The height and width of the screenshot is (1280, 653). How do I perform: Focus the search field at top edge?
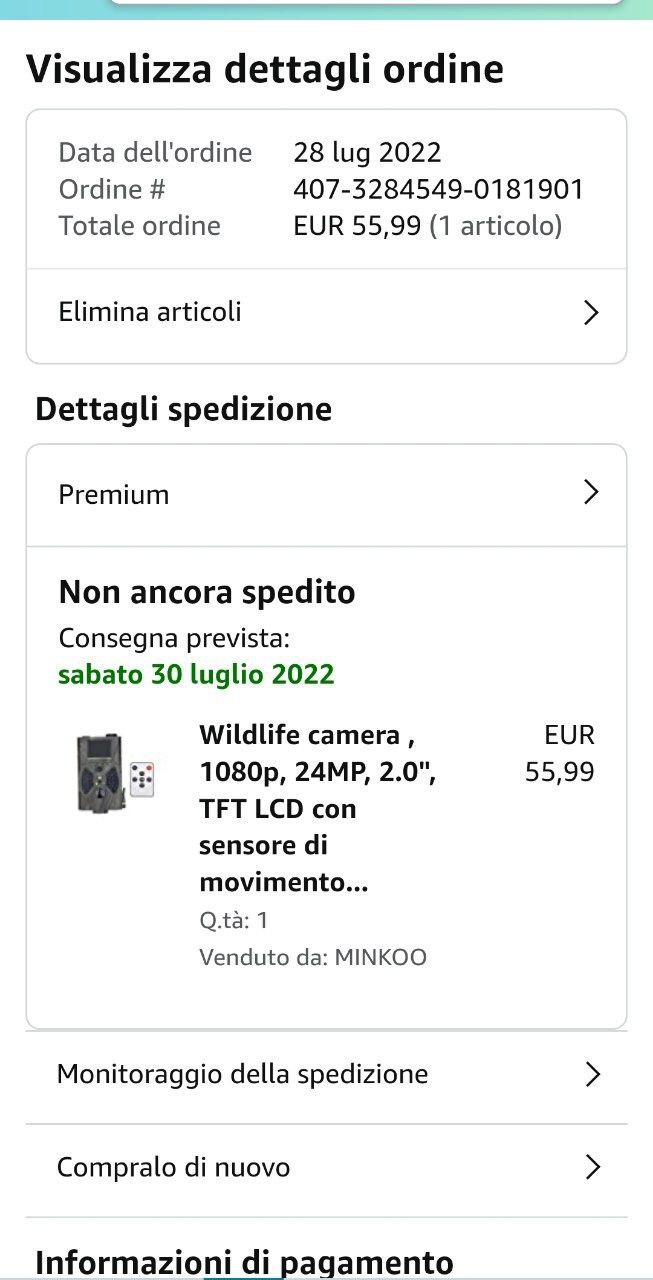click(x=366, y=3)
